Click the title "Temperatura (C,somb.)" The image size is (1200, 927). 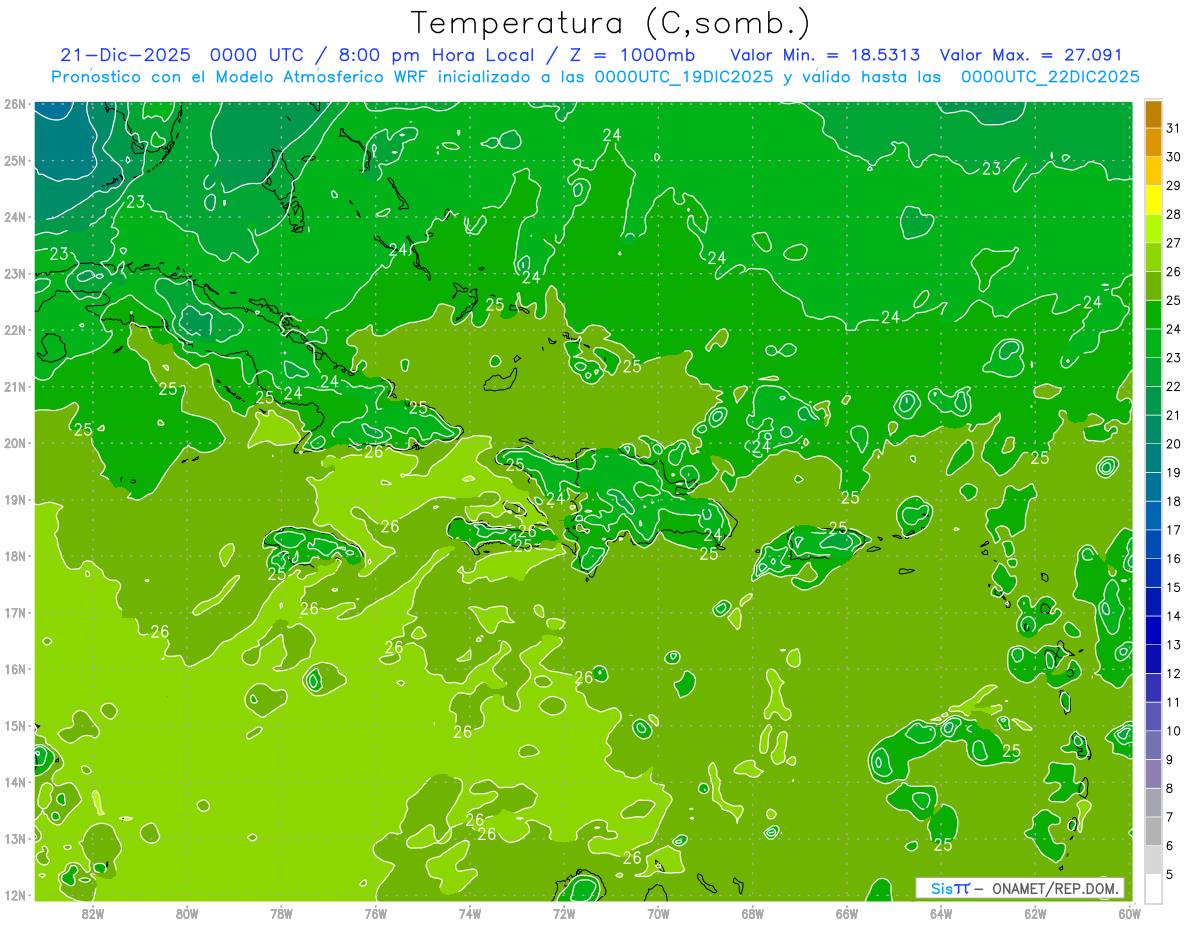click(611, 23)
